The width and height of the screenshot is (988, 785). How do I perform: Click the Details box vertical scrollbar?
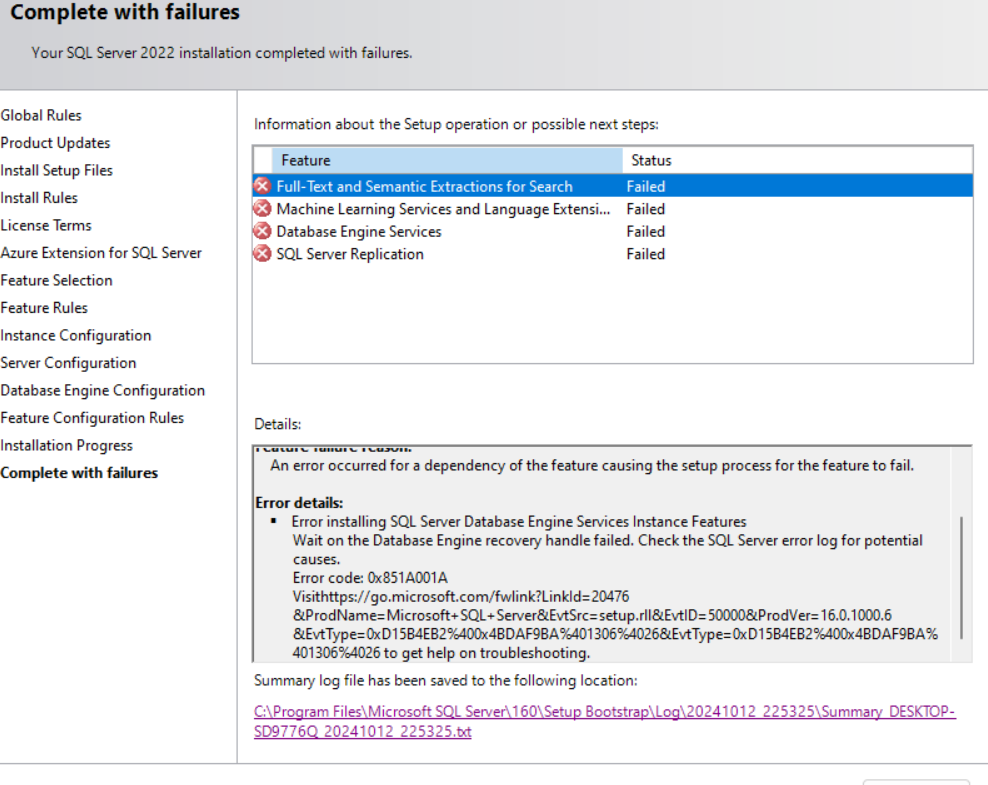(x=962, y=578)
